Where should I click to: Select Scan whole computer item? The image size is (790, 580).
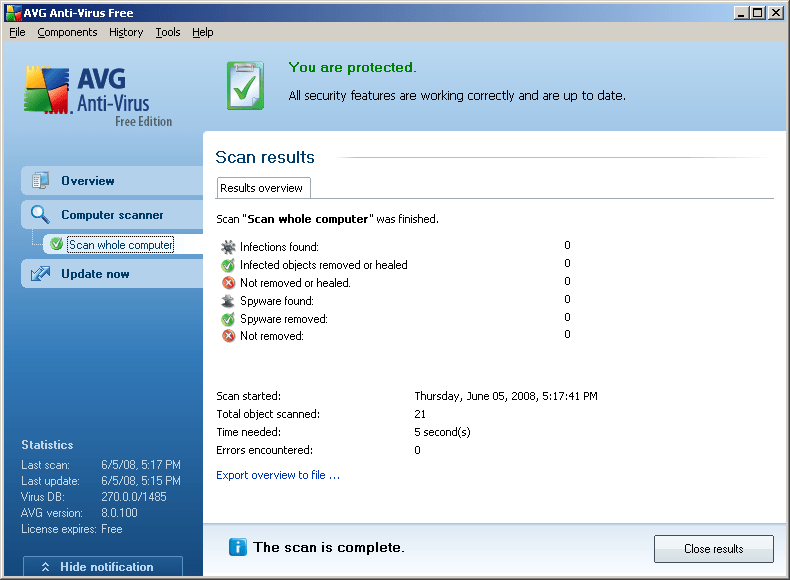click(x=121, y=245)
